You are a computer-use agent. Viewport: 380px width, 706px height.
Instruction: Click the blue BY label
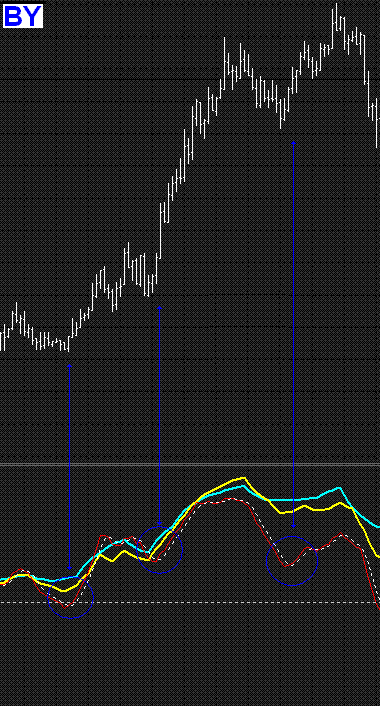point(23,16)
